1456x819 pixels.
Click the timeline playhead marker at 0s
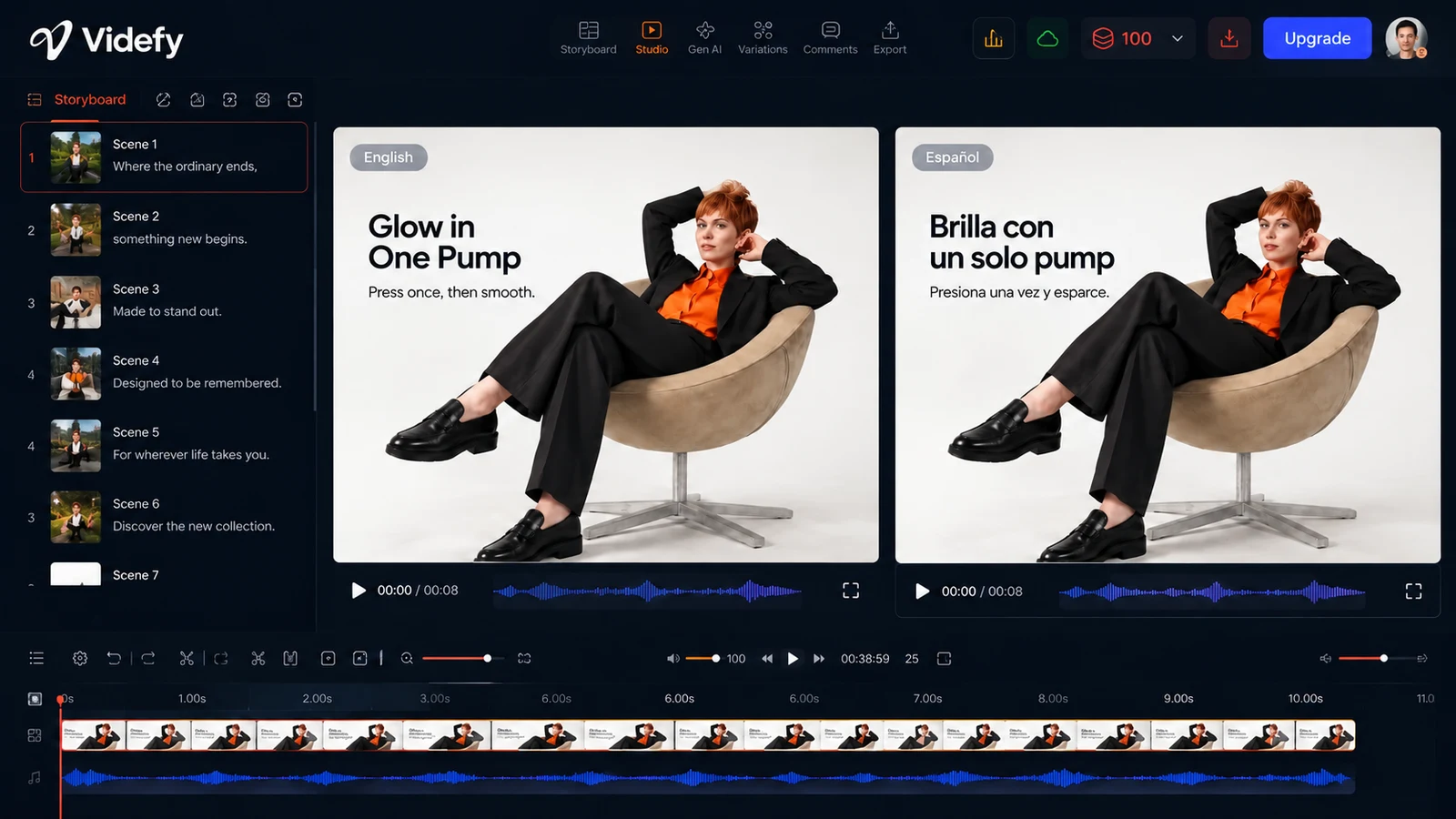click(x=60, y=699)
